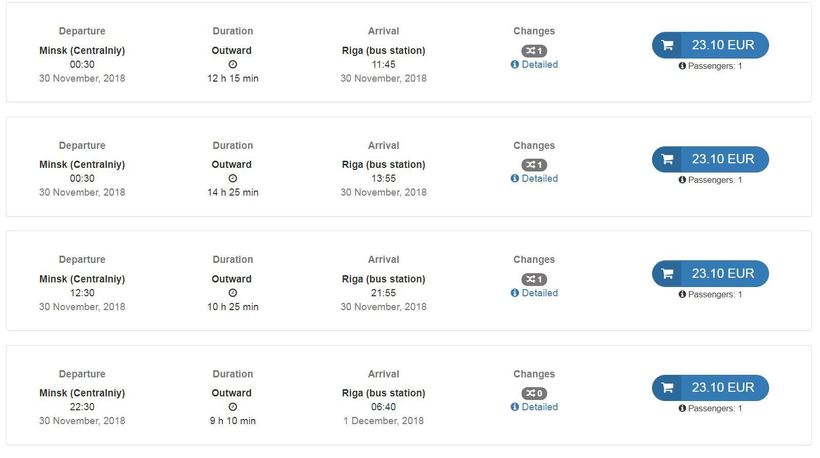Image resolution: width=820 pixels, height=458 pixels.
Task: Select the 23.10 EUR ticket arriving 13:55
Action: pyautogui.click(x=722, y=159)
